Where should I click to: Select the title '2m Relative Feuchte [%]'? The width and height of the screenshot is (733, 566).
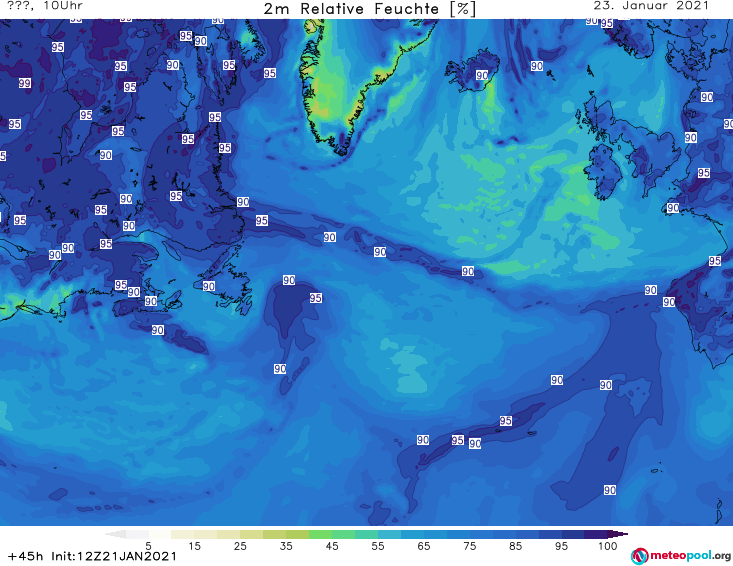369,9
